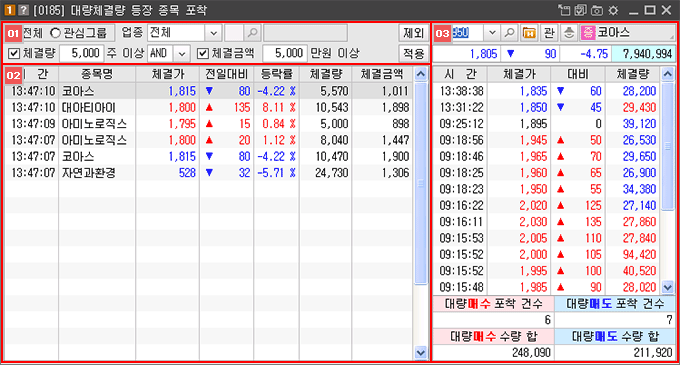Open the orange H folder icon
The height and width of the screenshot is (365, 680).
(x=530, y=33)
